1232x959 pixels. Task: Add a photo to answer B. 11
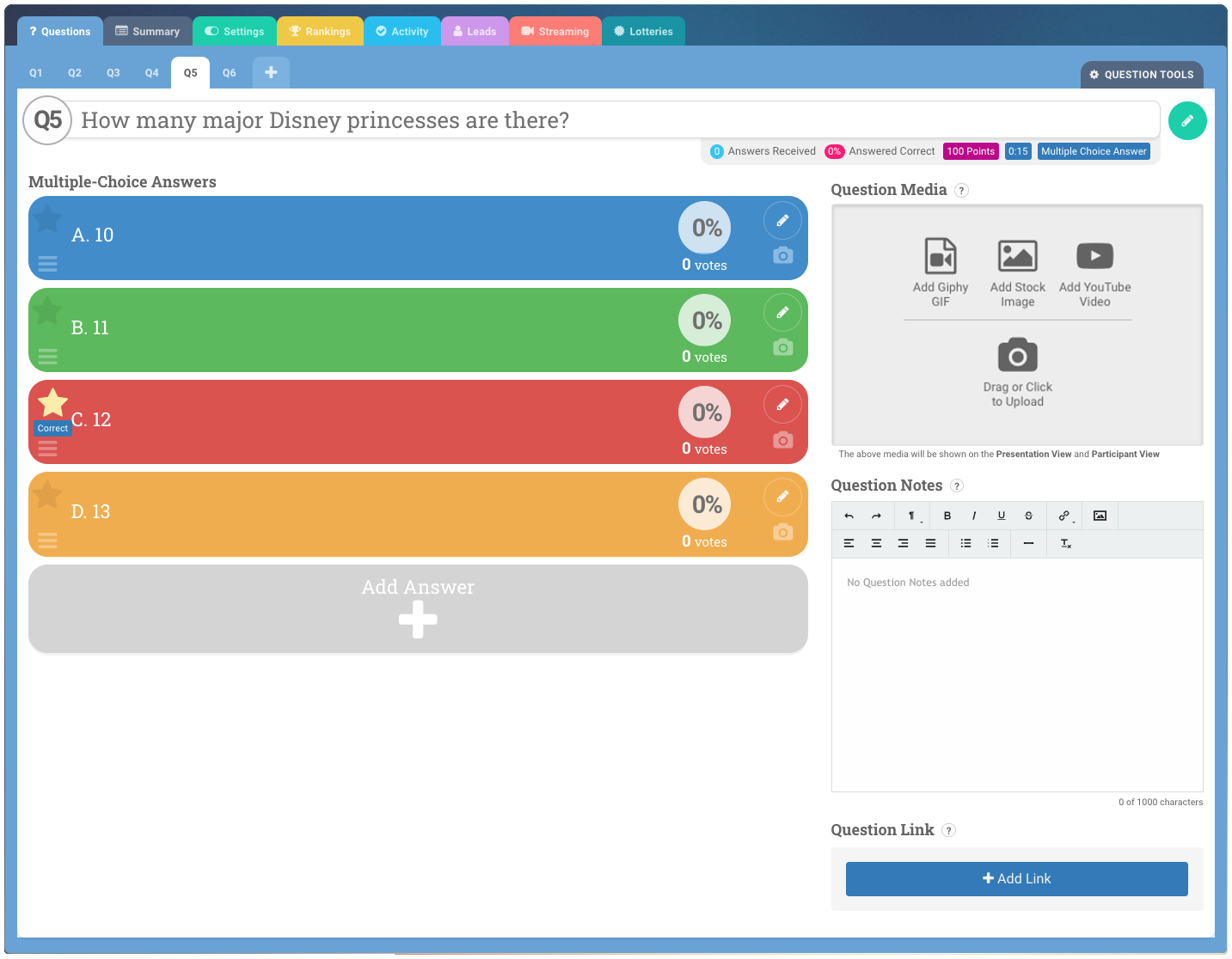coord(782,347)
